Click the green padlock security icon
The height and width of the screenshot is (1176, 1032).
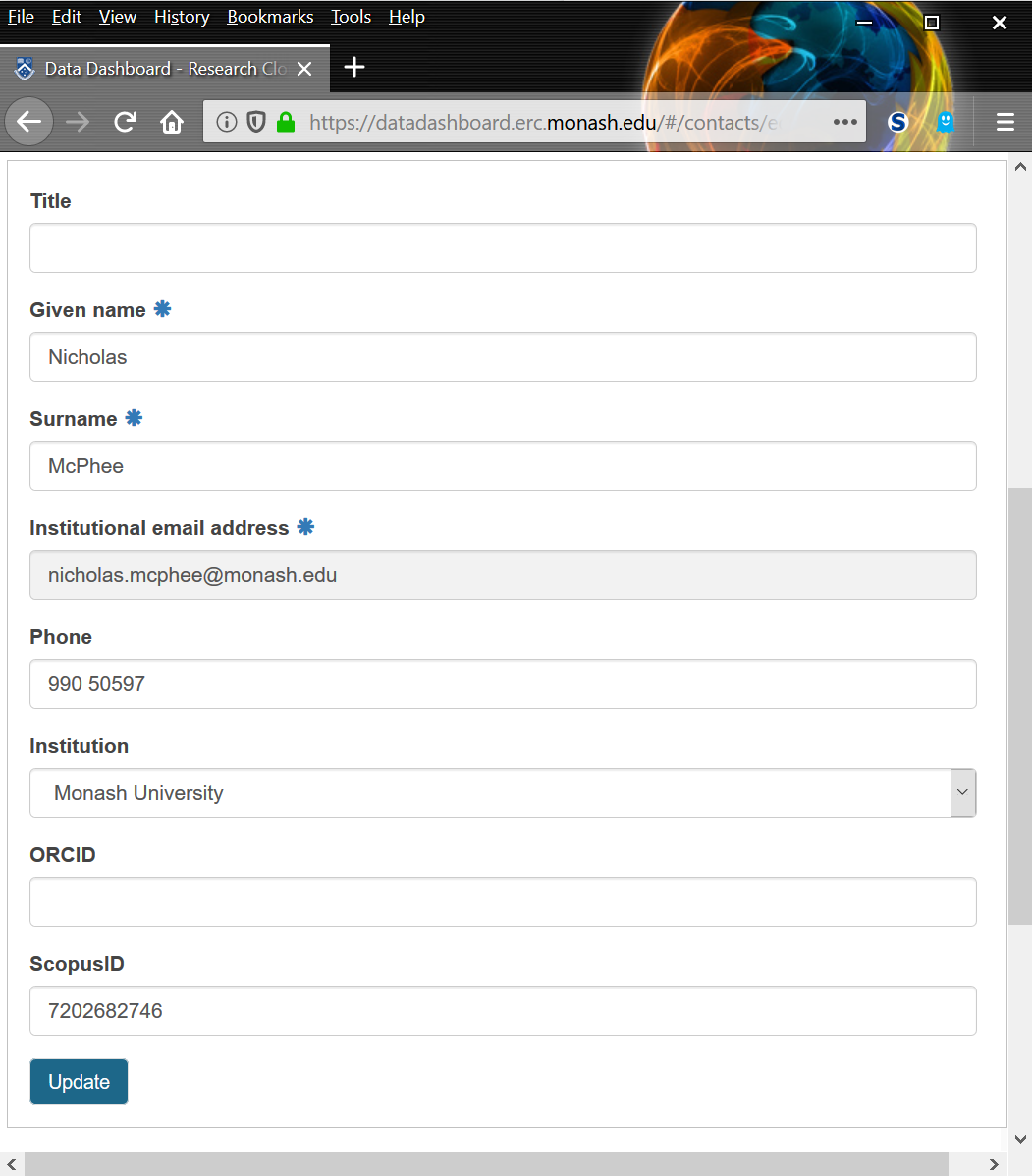pos(286,122)
